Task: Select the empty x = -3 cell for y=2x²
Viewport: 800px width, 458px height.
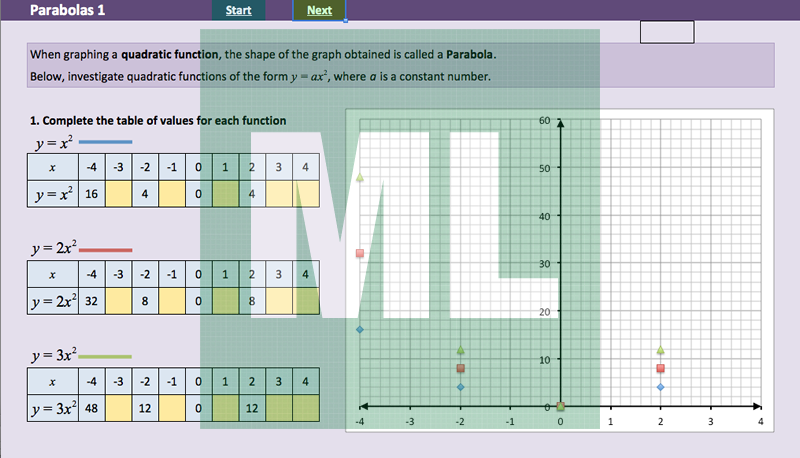Action: click(x=119, y=299)
